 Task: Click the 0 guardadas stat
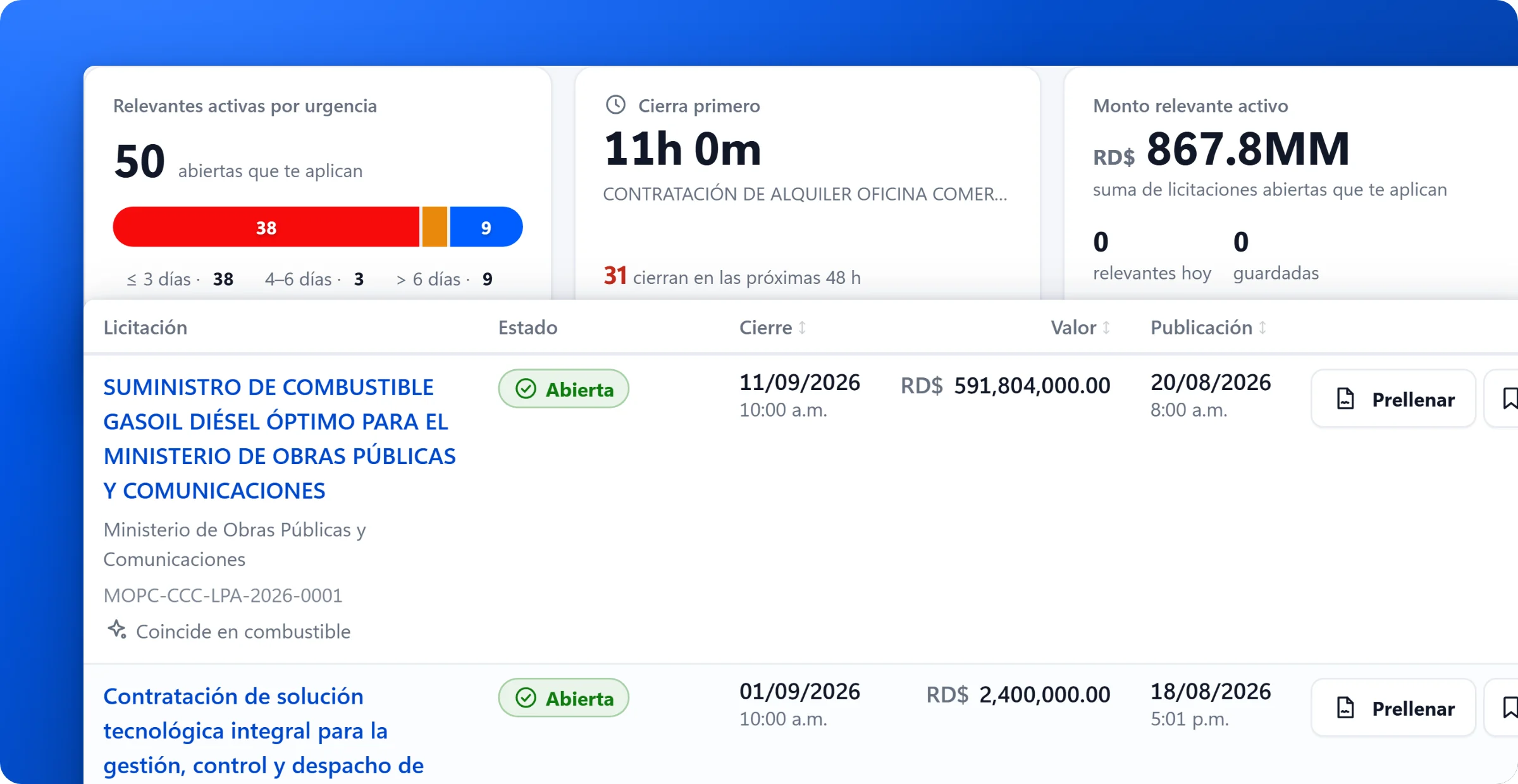(1276, 257)
